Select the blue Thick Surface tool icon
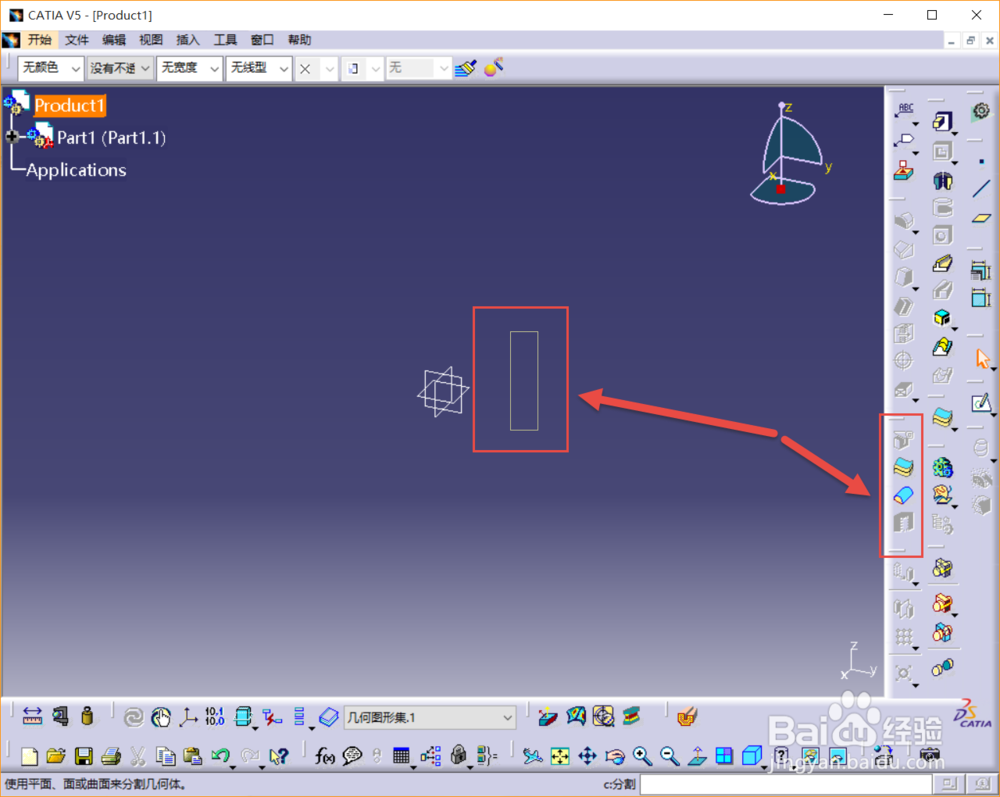1000x797 pixels. pos(903,495)
